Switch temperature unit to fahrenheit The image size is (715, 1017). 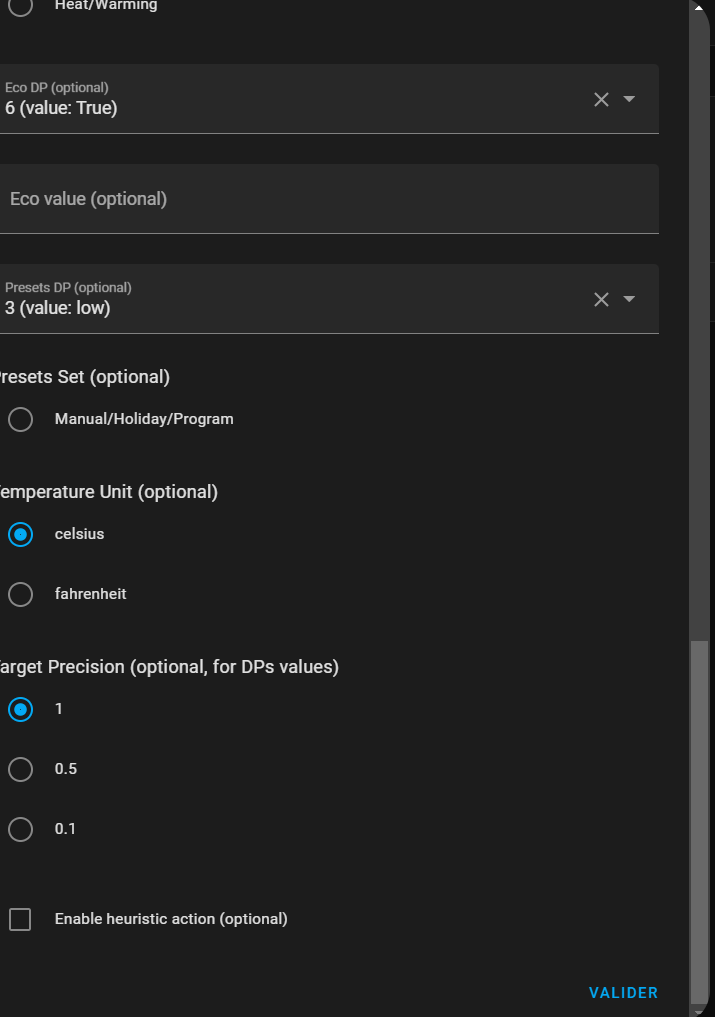click(20, 594)
